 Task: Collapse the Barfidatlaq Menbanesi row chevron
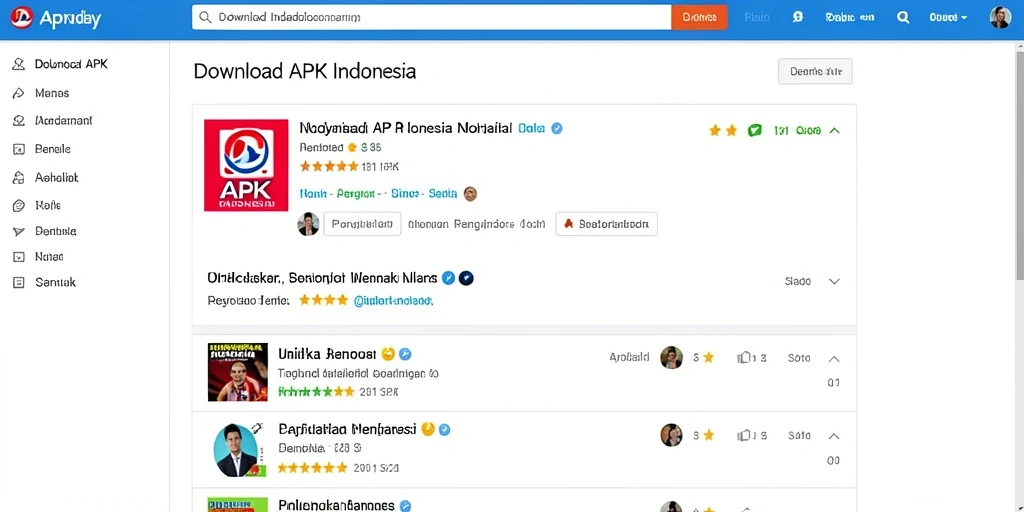point(834,436)
